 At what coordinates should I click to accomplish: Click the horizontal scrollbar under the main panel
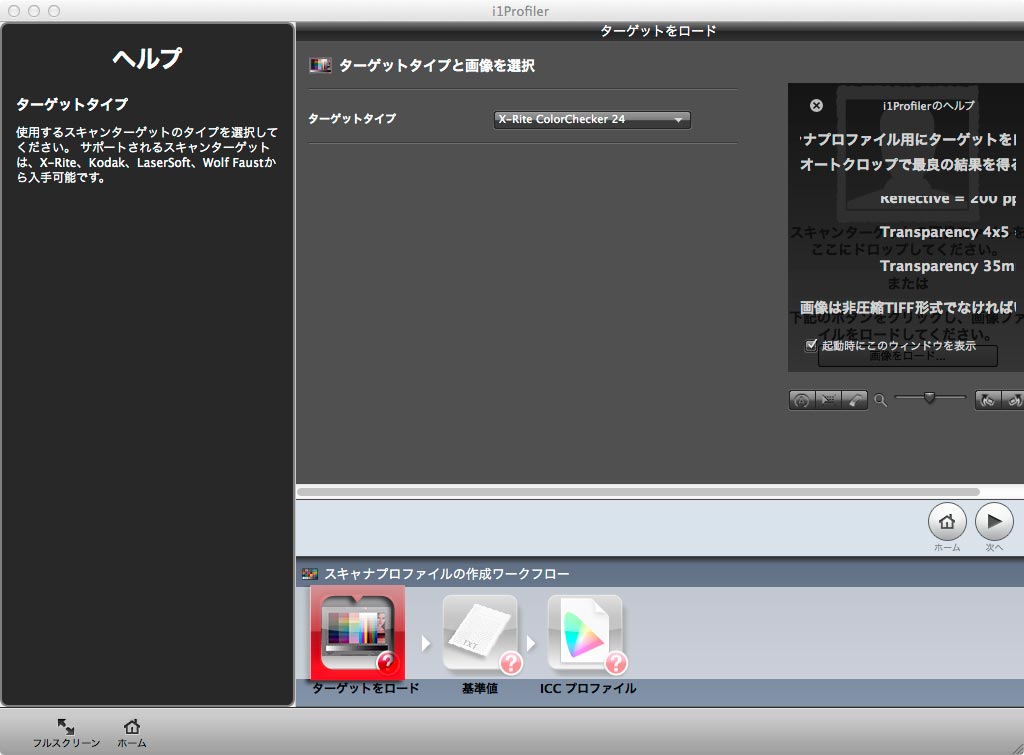pyautogui.click(x=638, y=492)
